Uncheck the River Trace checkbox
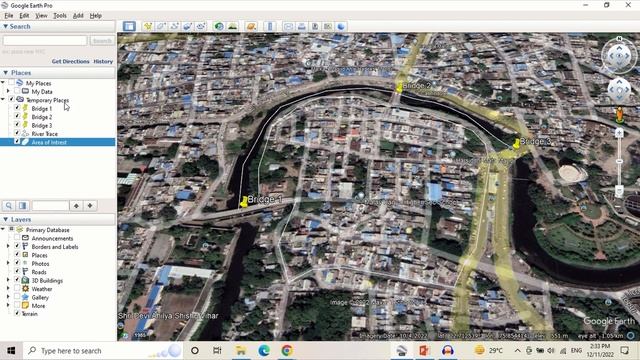Image resolution: width=640 pixels, height=360 pixels. pyautogui.click(x=17, y=133)
